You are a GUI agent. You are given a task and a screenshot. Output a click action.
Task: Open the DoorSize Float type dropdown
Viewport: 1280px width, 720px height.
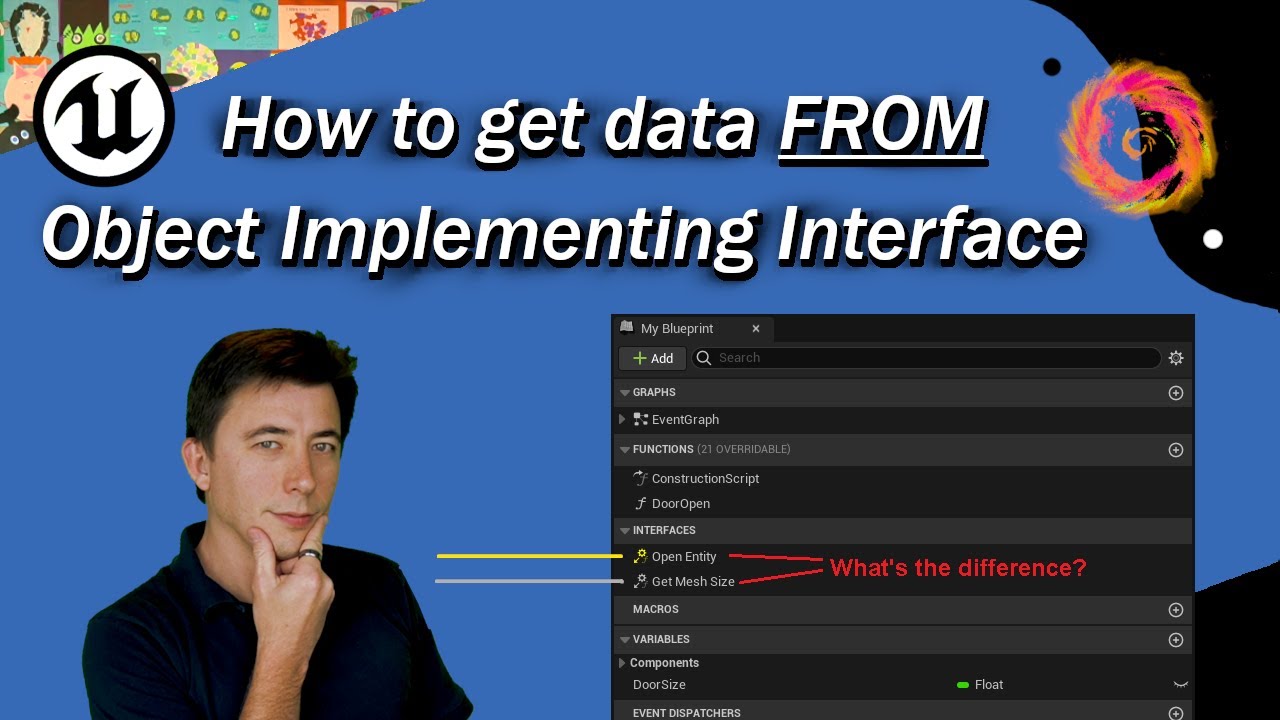(x=980, y=685)
